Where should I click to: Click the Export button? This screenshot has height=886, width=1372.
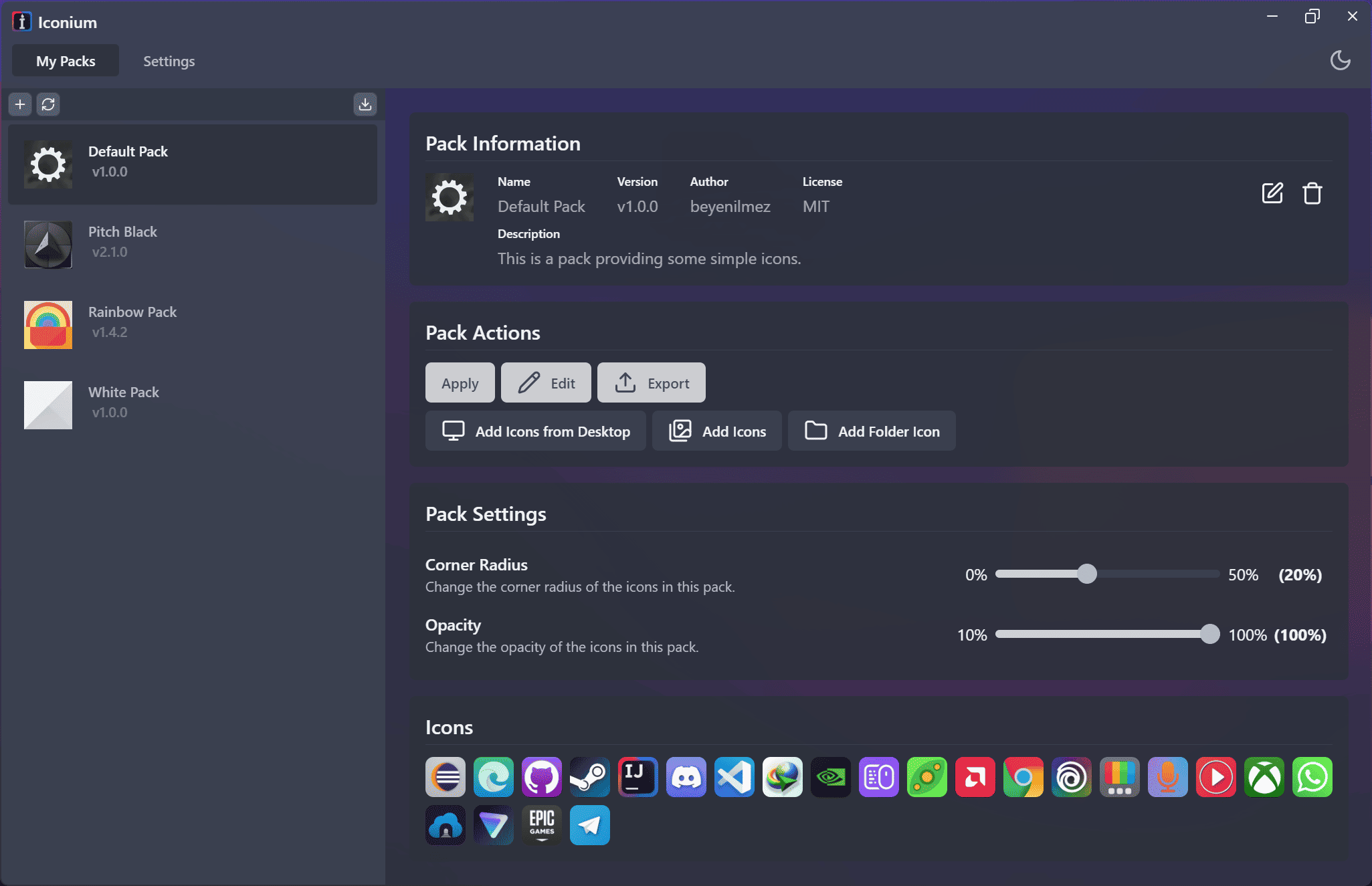652,383
